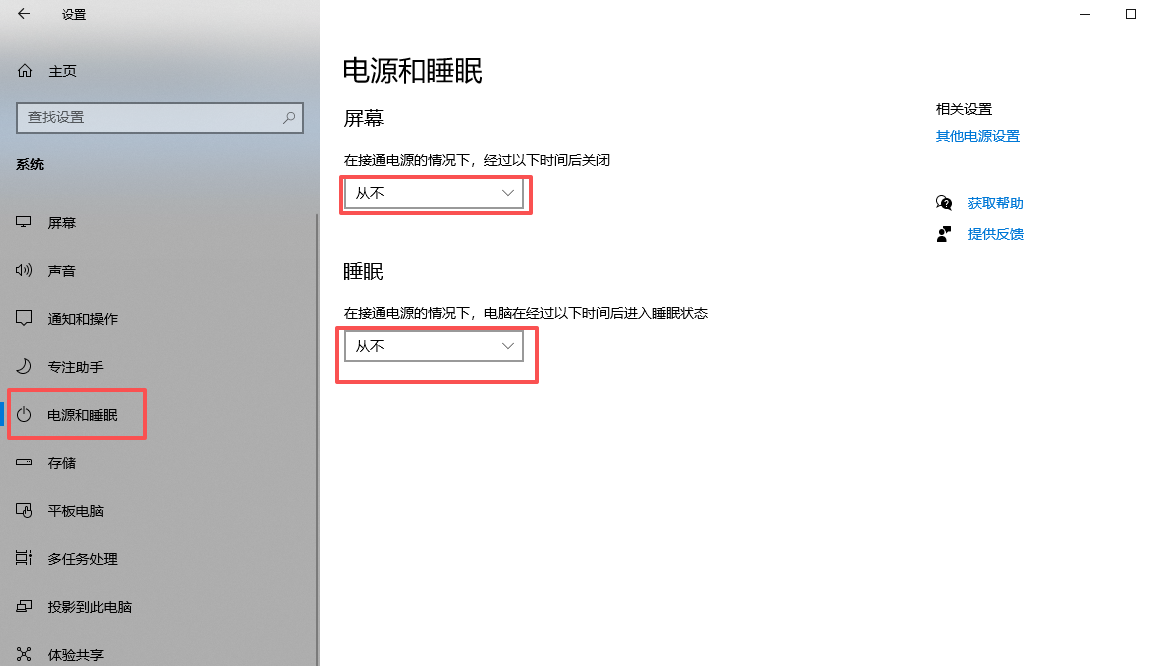Select 电源和睡眠 in the sidebar

pos(82,415)
